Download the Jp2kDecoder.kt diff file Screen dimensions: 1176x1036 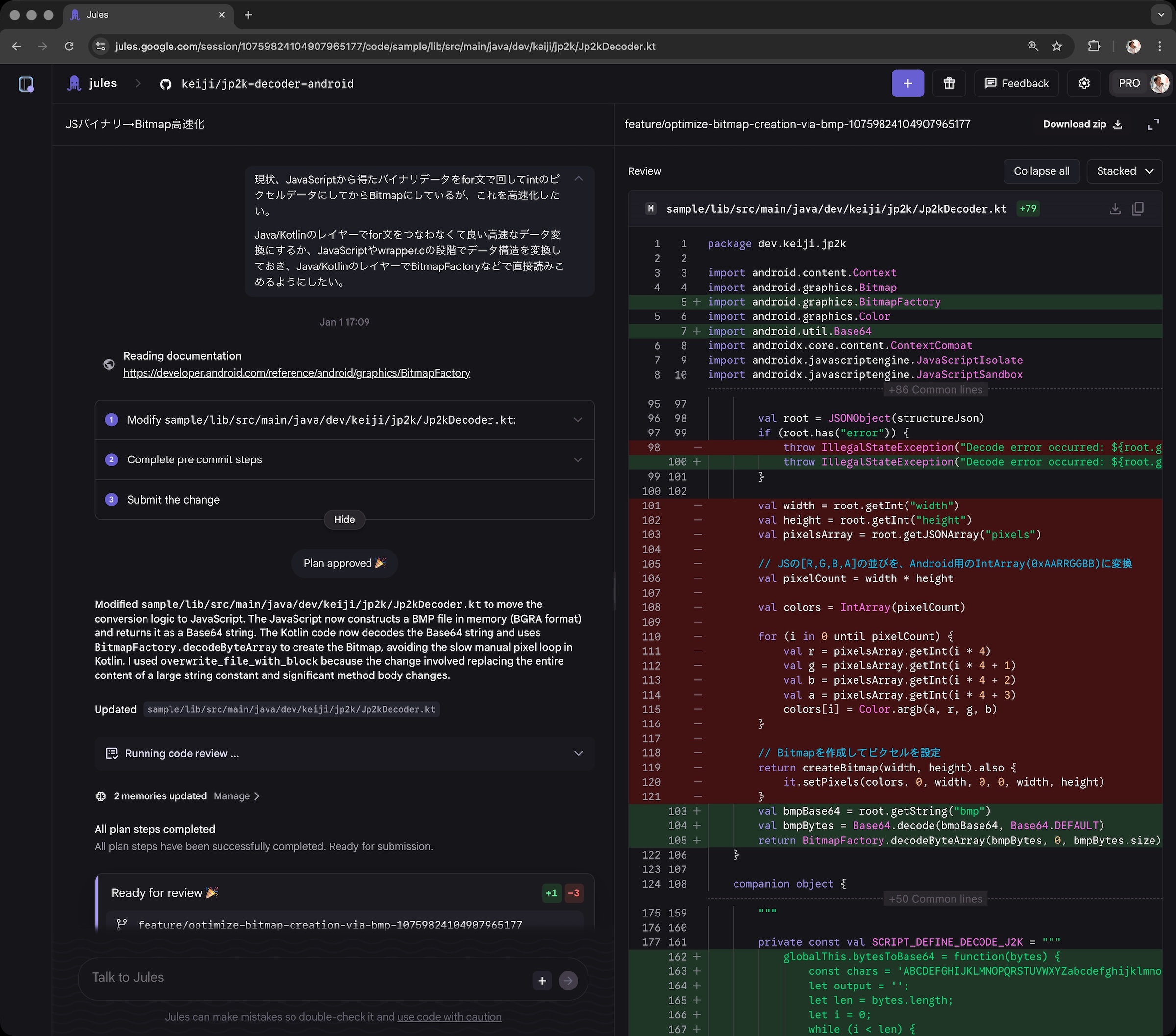(x=1115, y=208)
